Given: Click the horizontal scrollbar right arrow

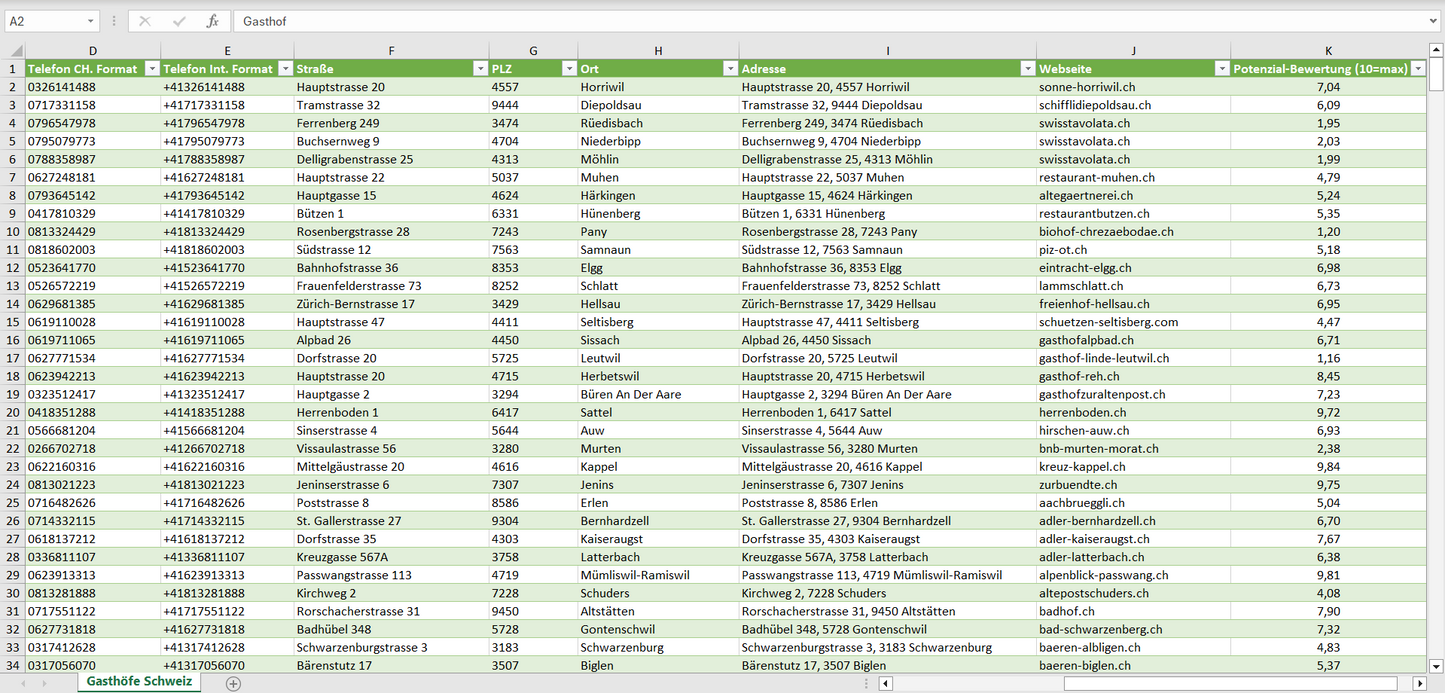Looking at the screenshot, I should (x=1419, y=683).
